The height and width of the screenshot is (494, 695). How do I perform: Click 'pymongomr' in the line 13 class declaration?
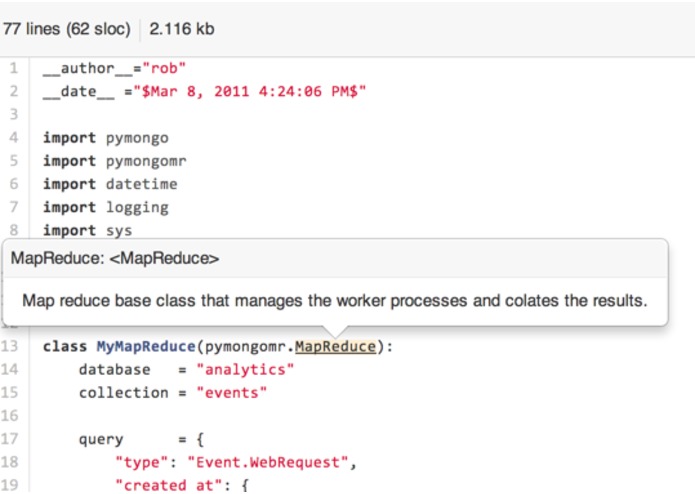[245, 347]
